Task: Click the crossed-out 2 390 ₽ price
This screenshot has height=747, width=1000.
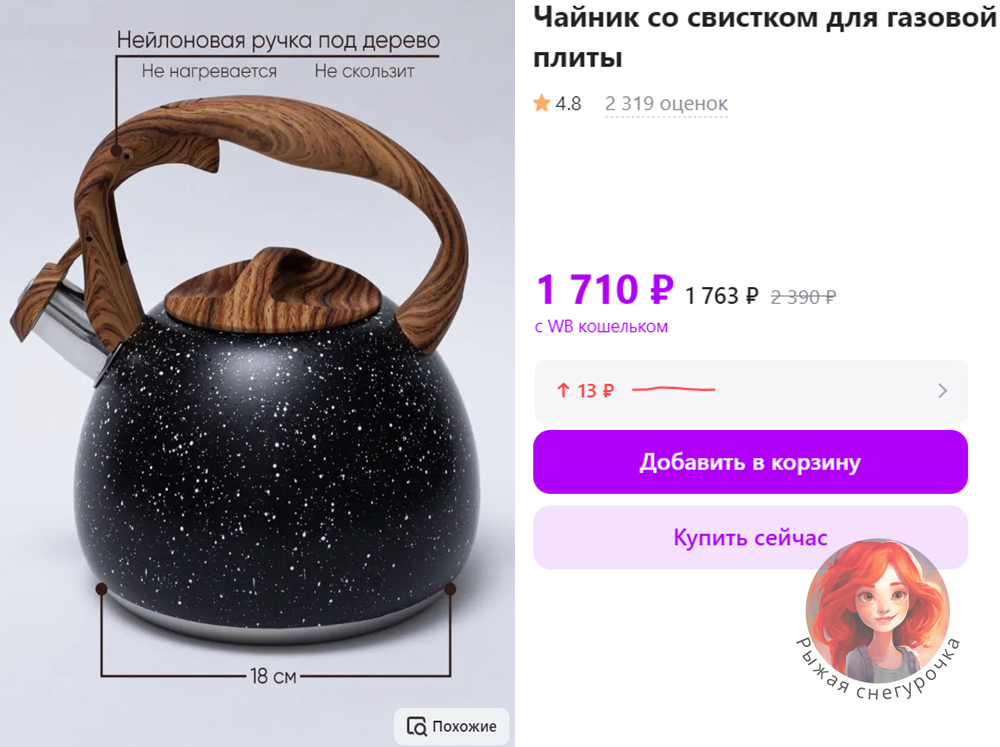Action: click(803, 297)
